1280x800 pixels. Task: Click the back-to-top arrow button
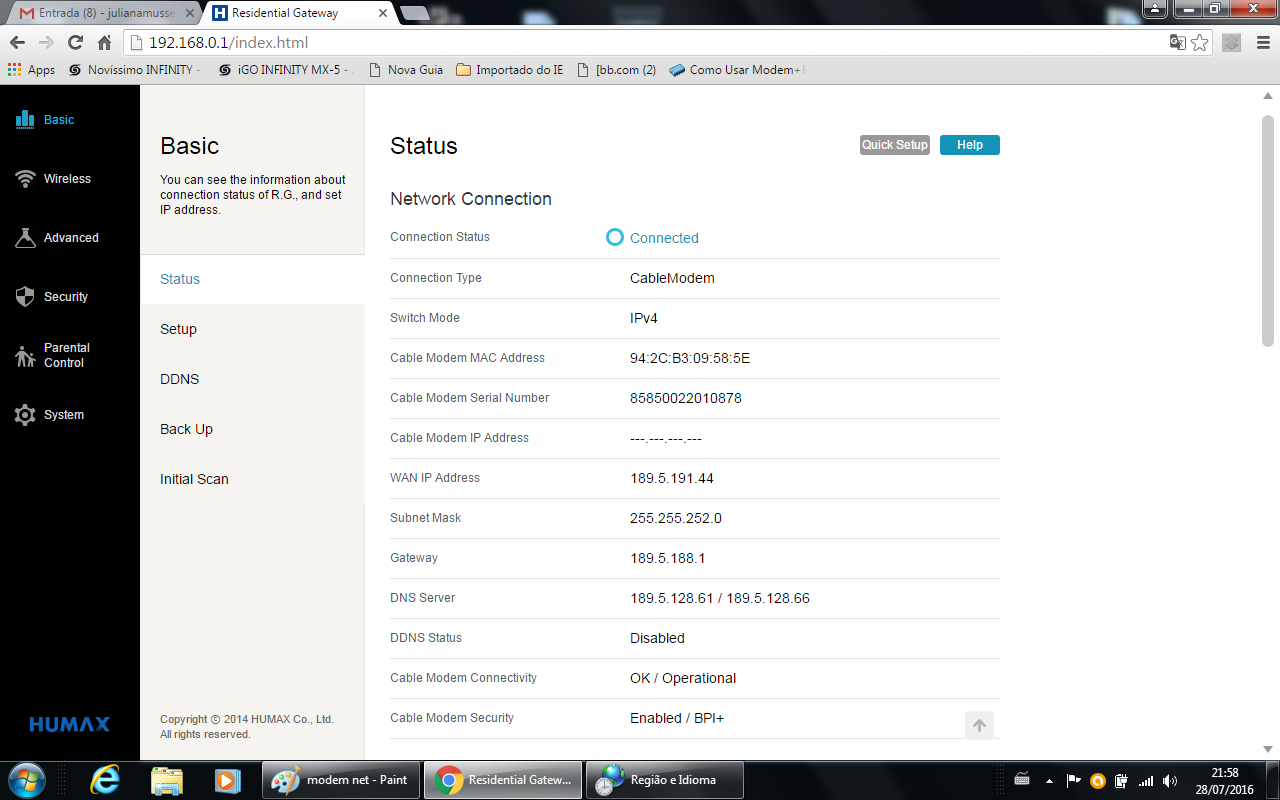pos(979,725)
